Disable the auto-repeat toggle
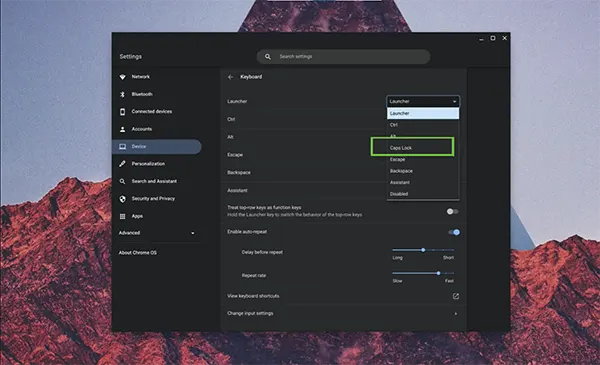 (454, 232)
